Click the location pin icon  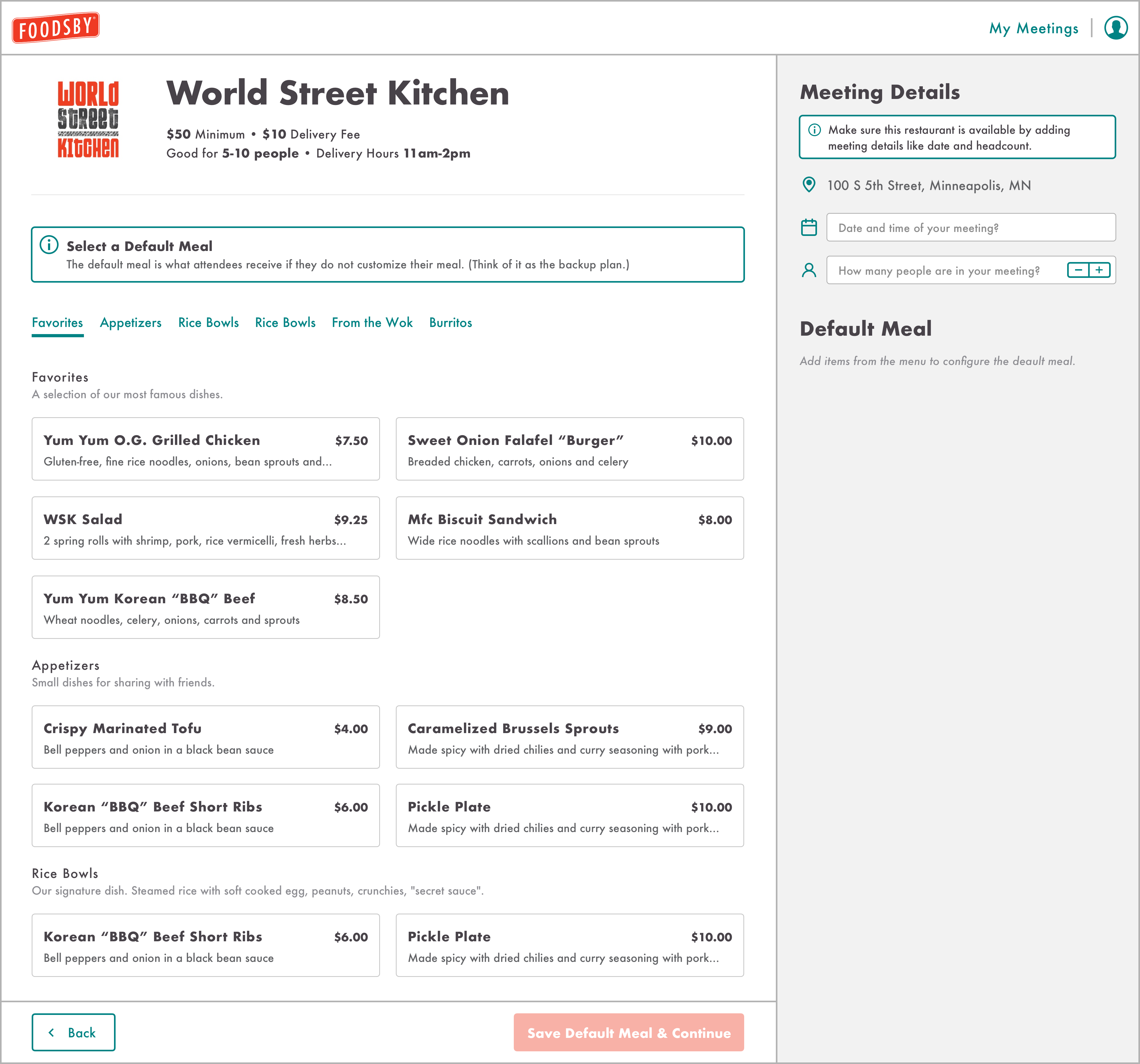tap(809, 185)
